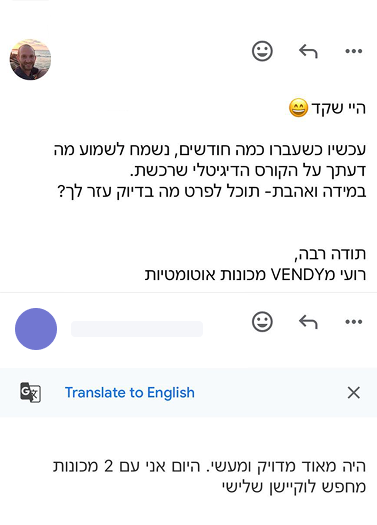
Task: Click the Hebrew greeting line with emoji
Action: point(327,108)
